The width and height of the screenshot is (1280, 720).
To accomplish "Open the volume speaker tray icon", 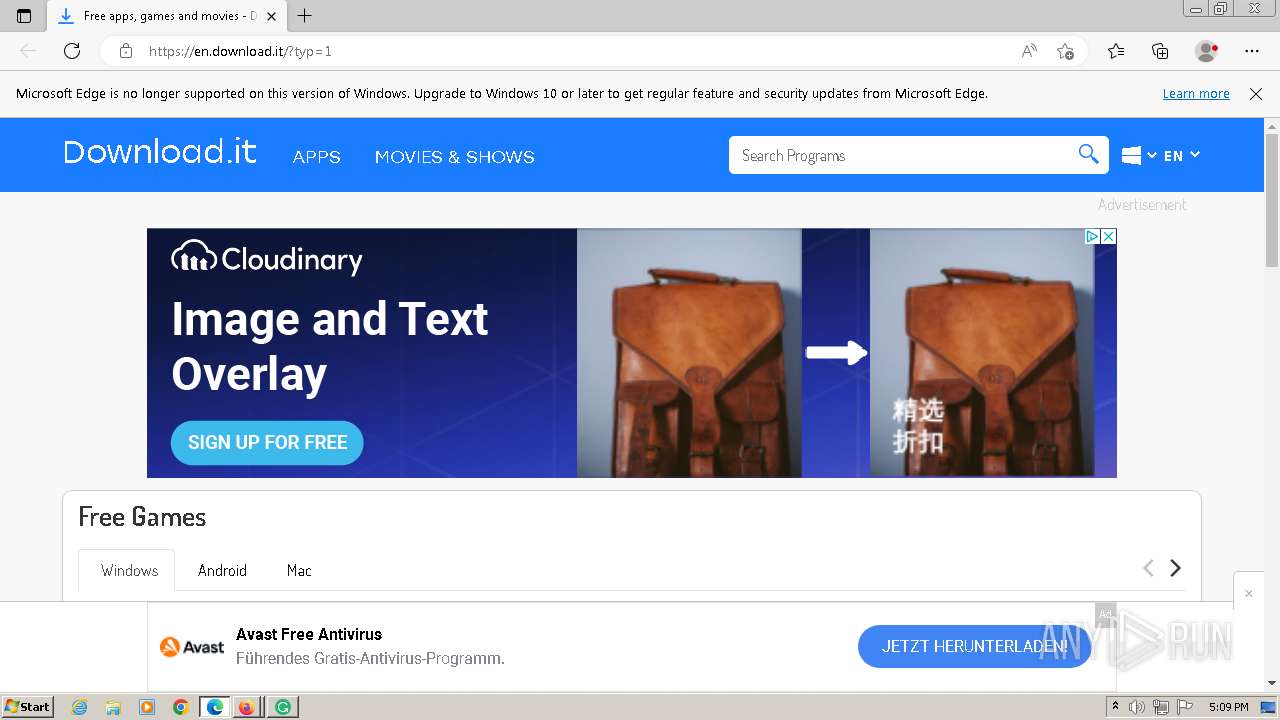I will (1137, 707).
